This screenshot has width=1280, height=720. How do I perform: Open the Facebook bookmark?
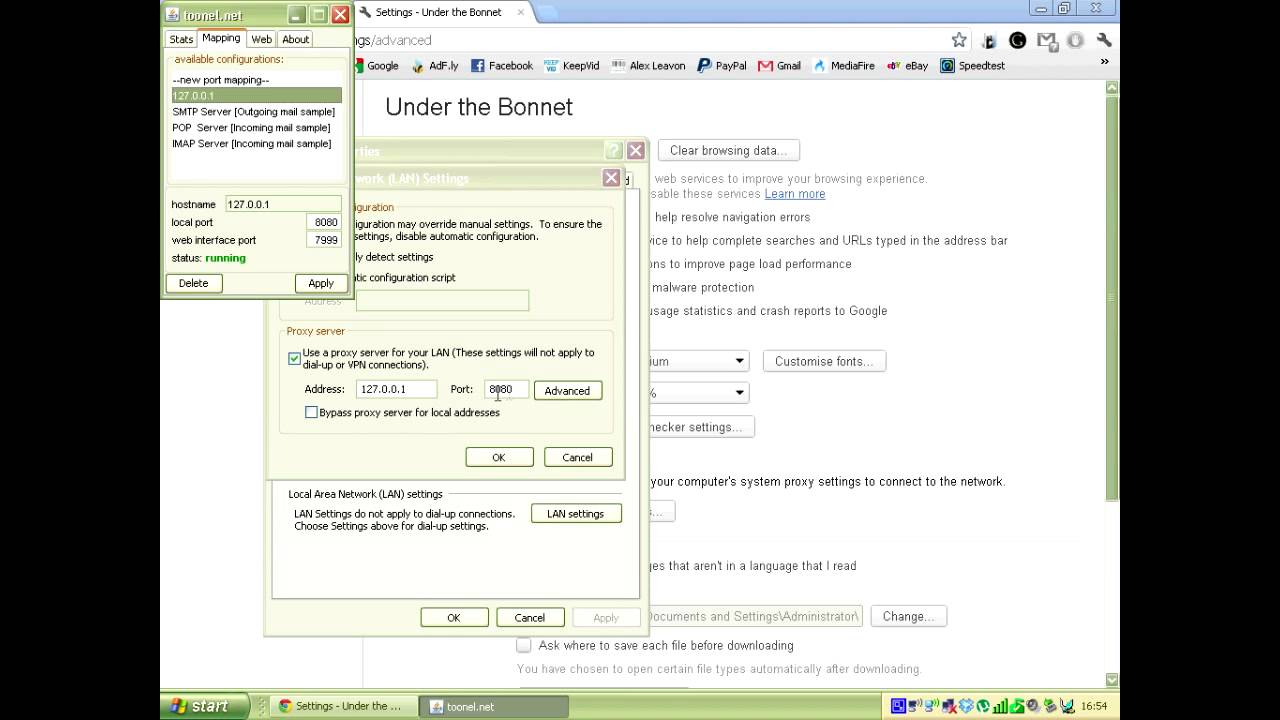point(501,66)
